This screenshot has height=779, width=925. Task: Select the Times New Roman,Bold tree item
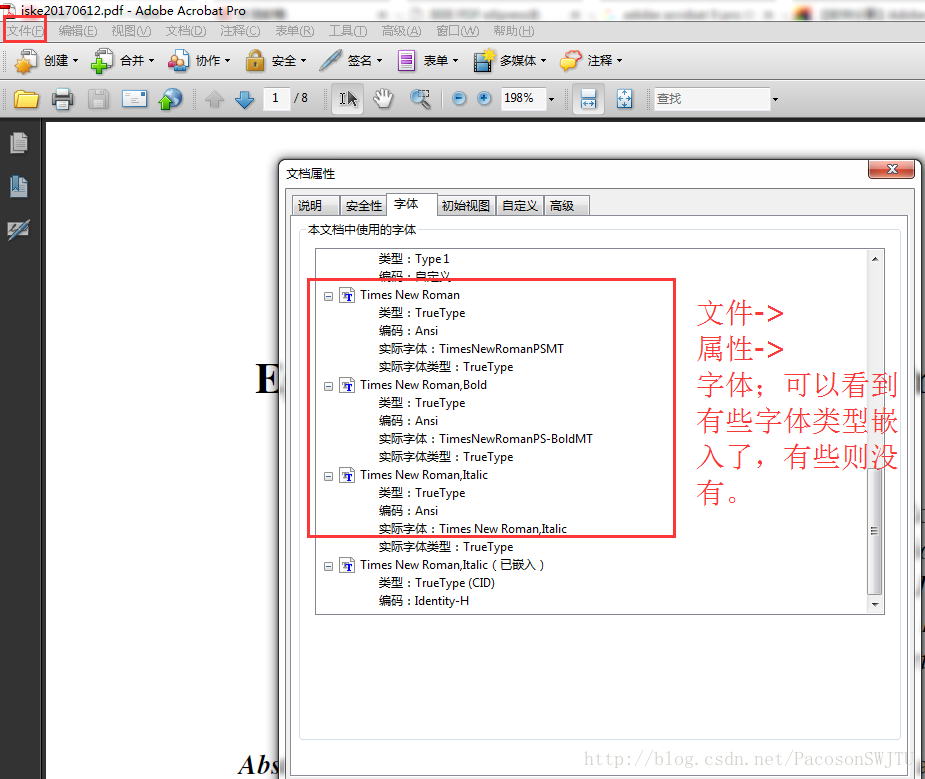[423, 385]
